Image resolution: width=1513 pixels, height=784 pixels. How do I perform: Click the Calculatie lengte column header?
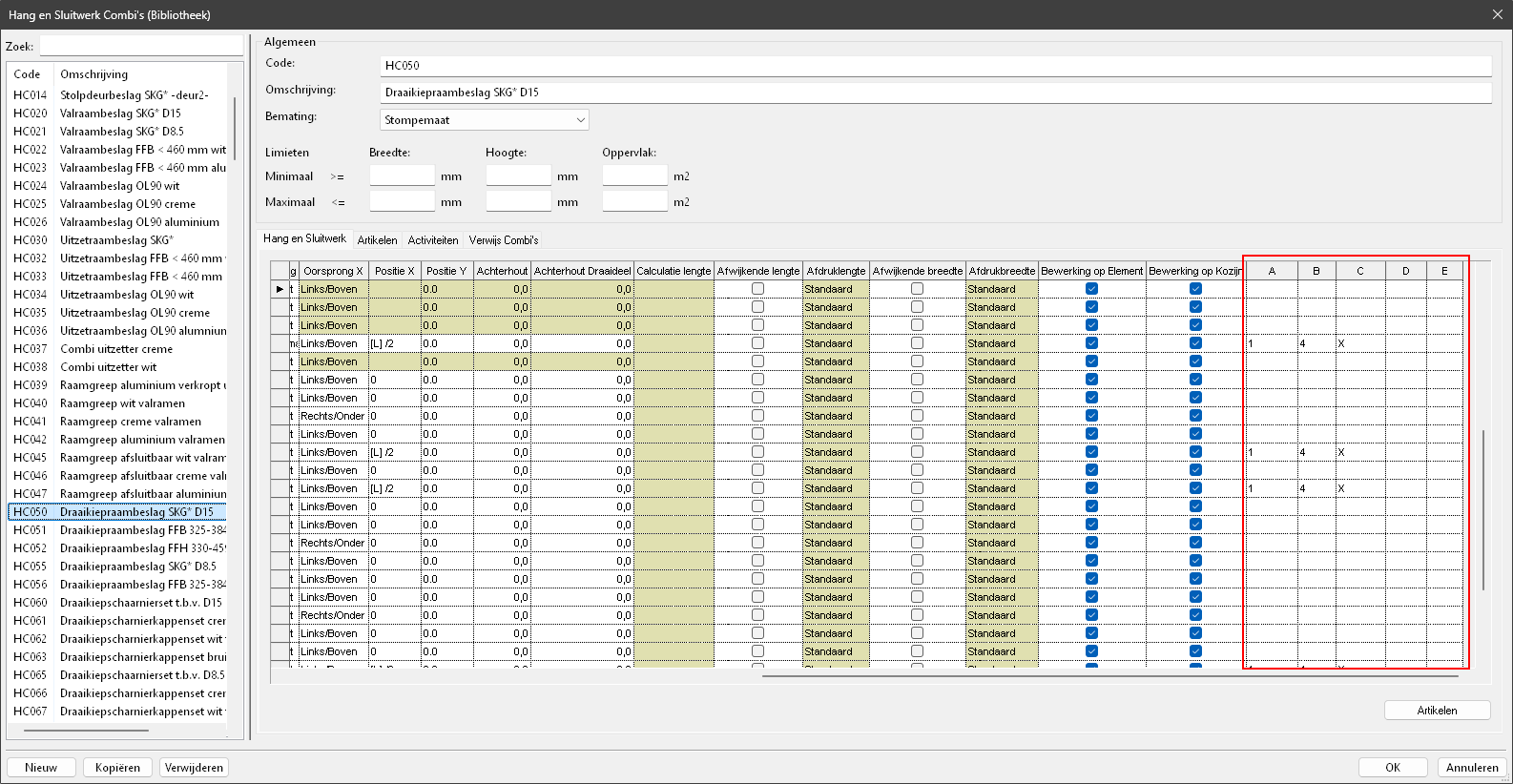point(674,271)
